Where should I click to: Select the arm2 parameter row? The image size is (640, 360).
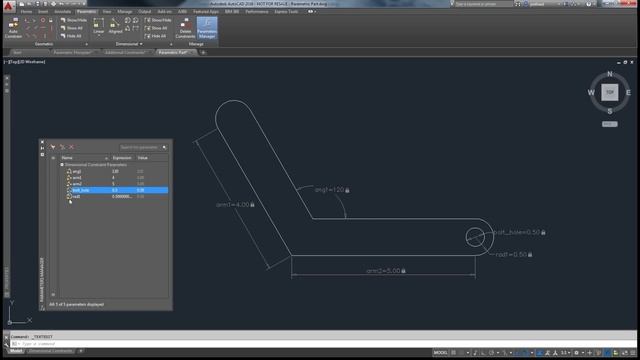click(x=117, y=184)
